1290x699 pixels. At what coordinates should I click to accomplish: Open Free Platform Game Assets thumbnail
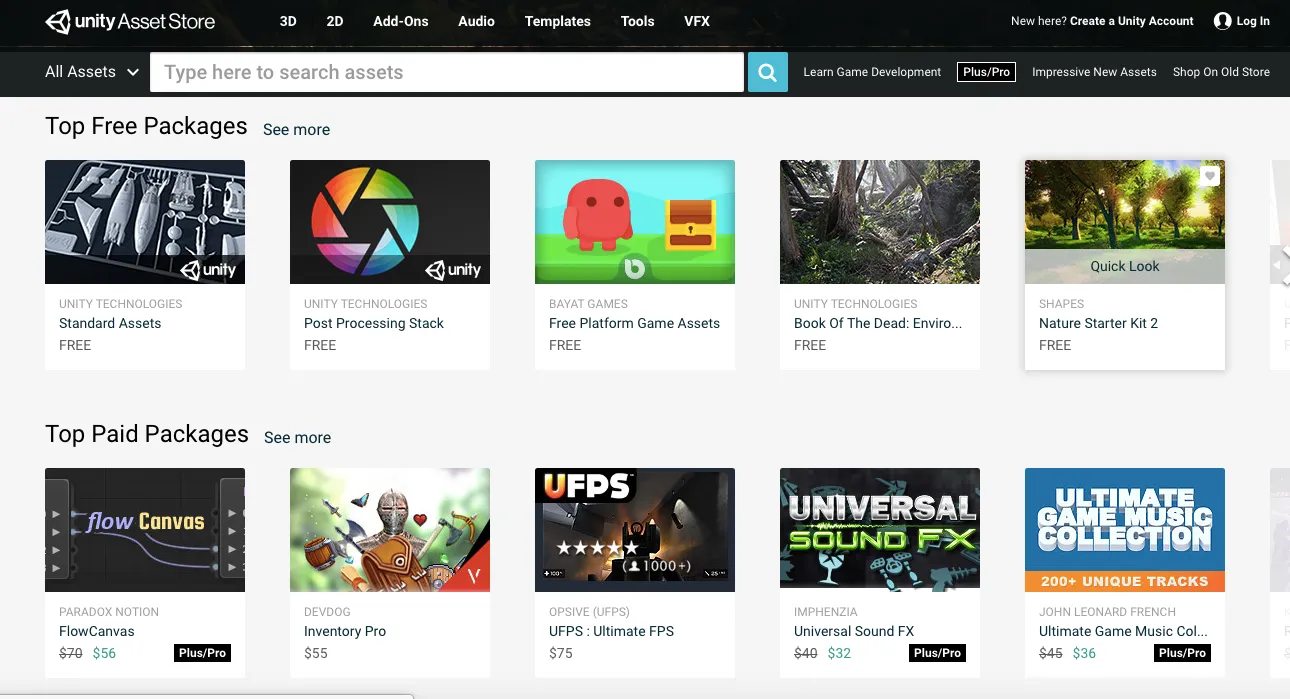tap(635, 222)
